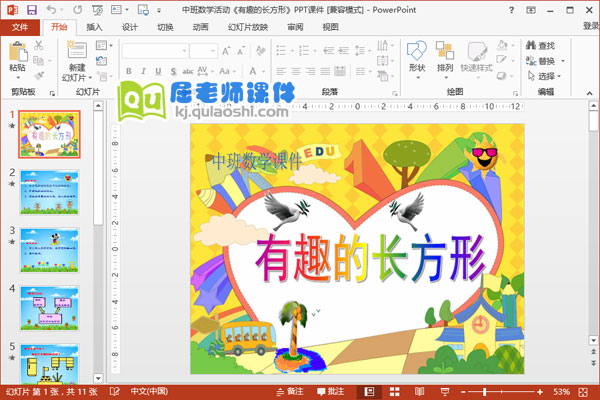Click the Copy icon in clipboard group
Screen dimensions: 600x400
point(38,60)
